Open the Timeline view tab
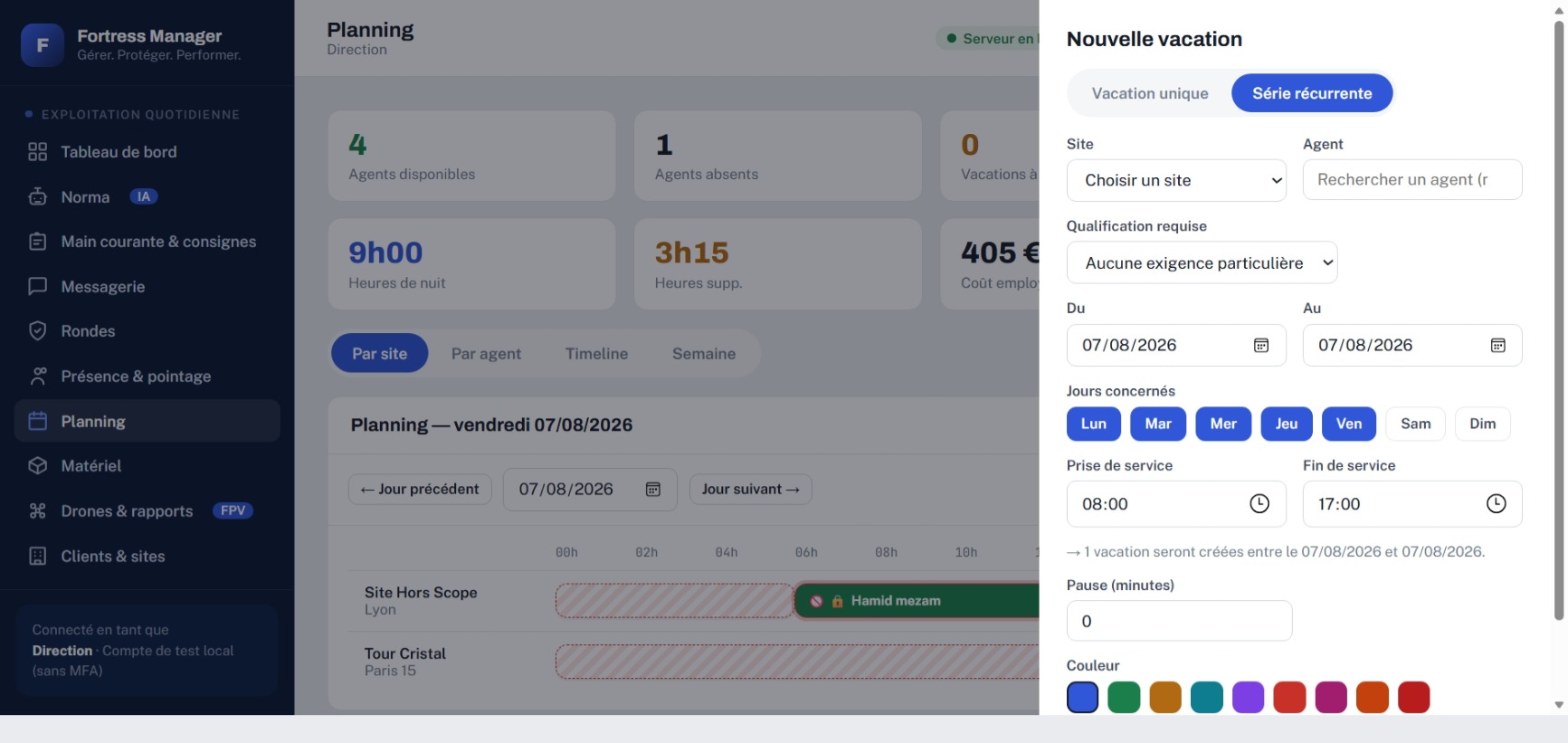 click(596, 354)
